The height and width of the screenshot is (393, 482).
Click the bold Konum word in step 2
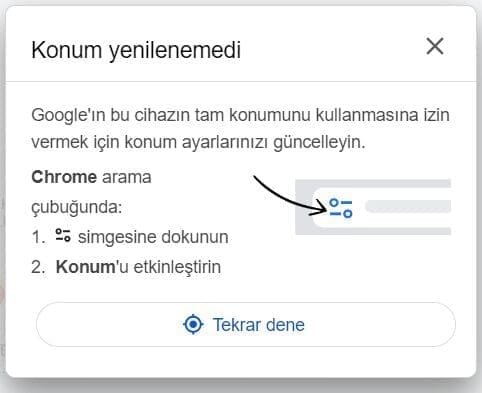point(85,267)
